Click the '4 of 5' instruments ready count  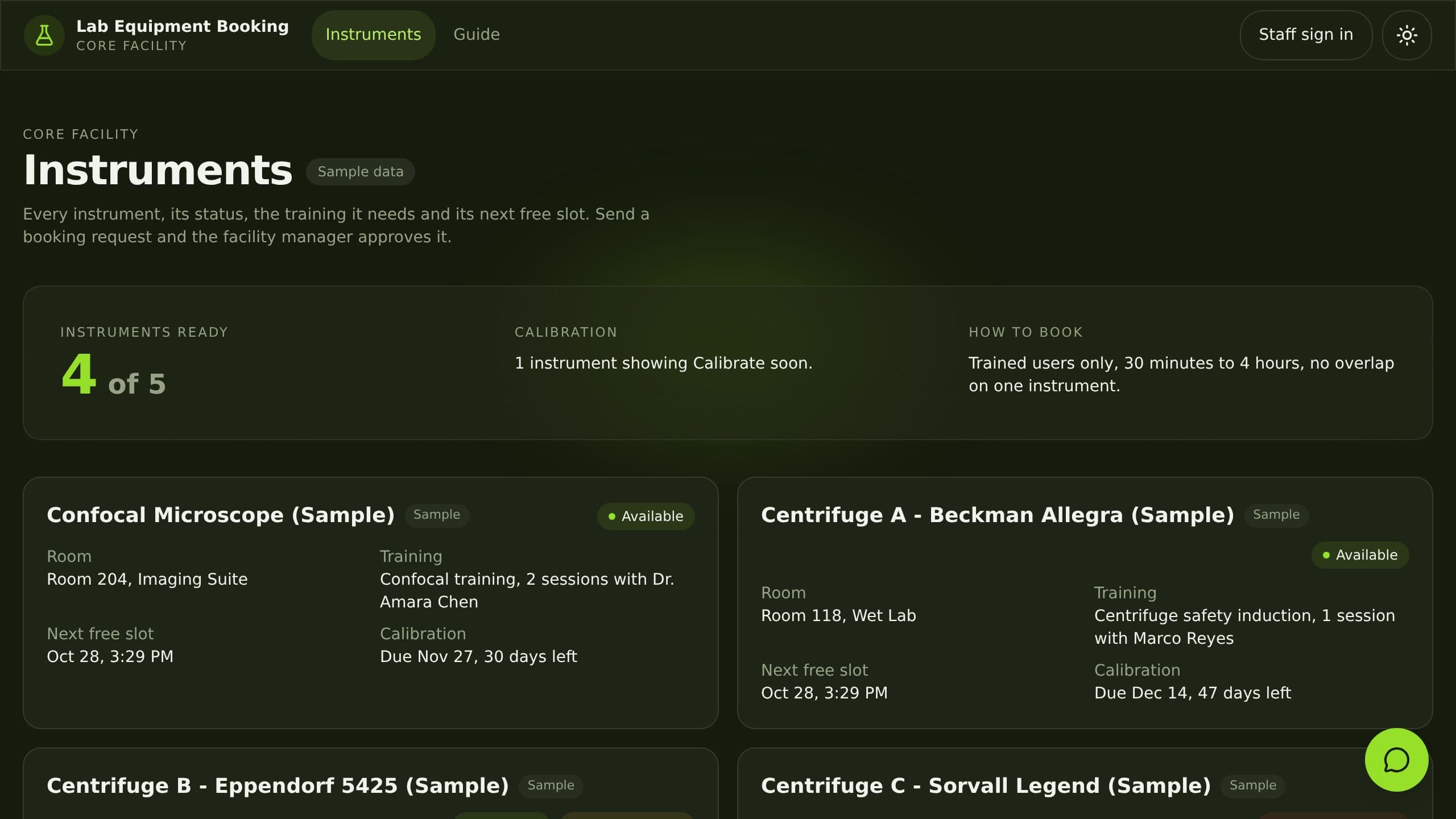113,375
